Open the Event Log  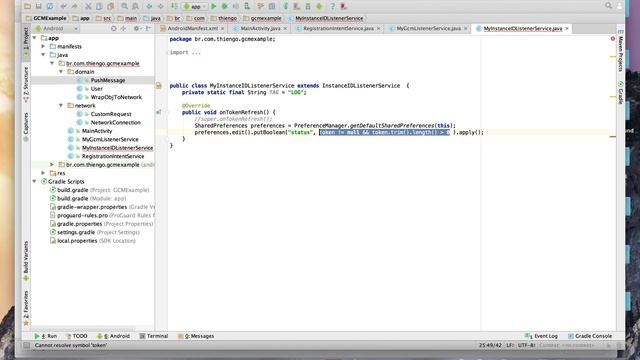click(x=542, y=336)
